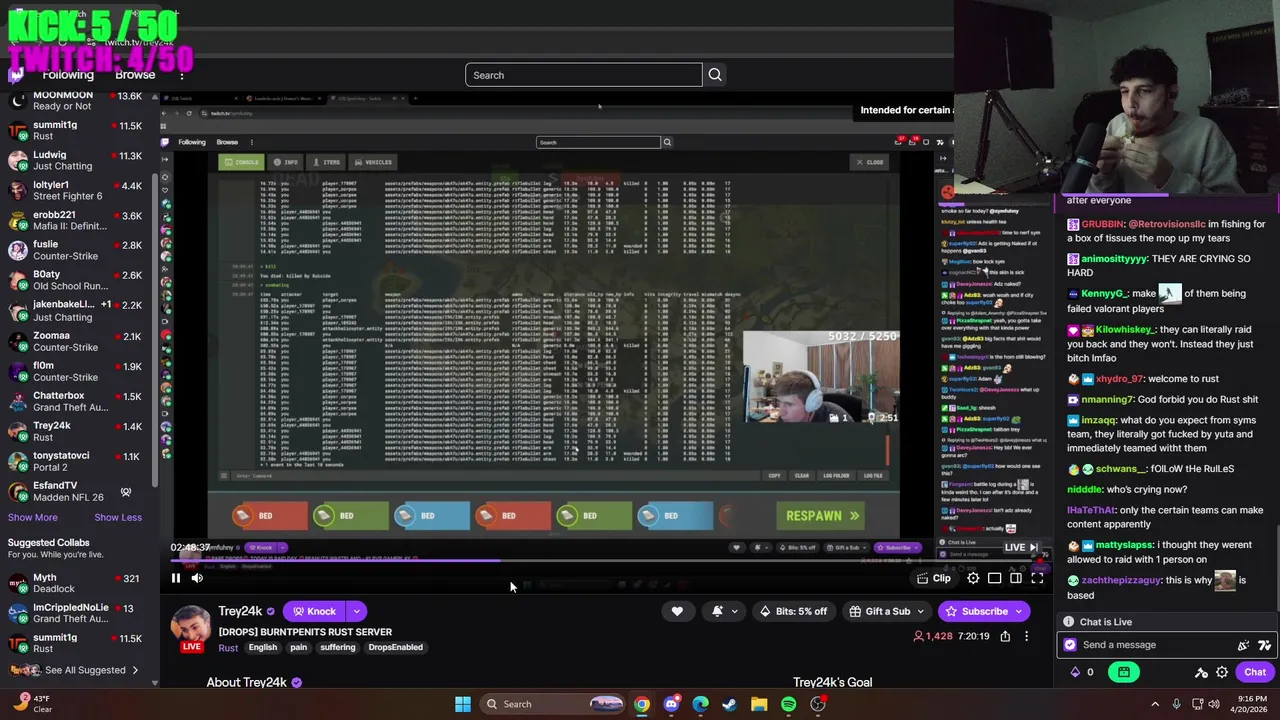Expand the dropdown arrow beside Knock
1280x720 pixels.
356,611
